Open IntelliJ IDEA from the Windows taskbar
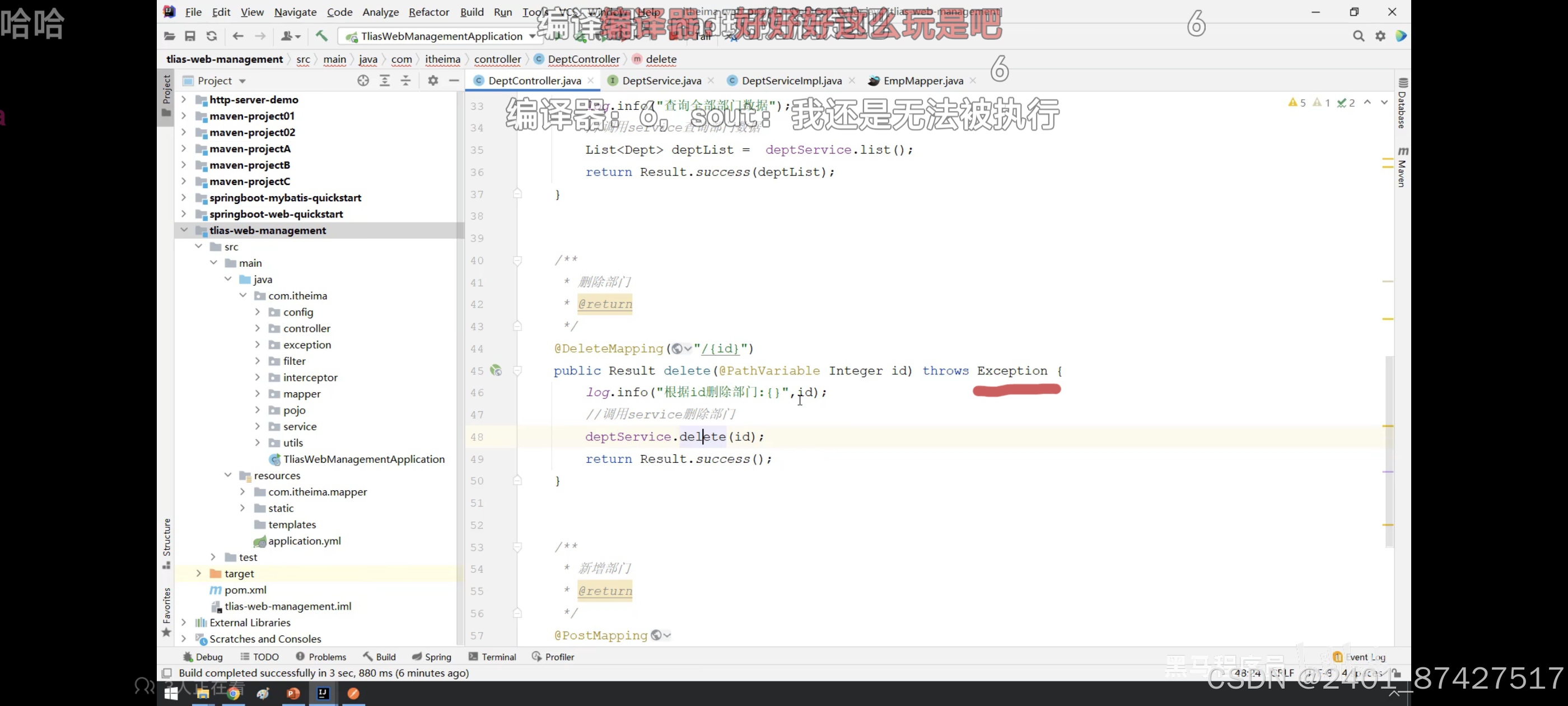 click(x=323, y=693)
